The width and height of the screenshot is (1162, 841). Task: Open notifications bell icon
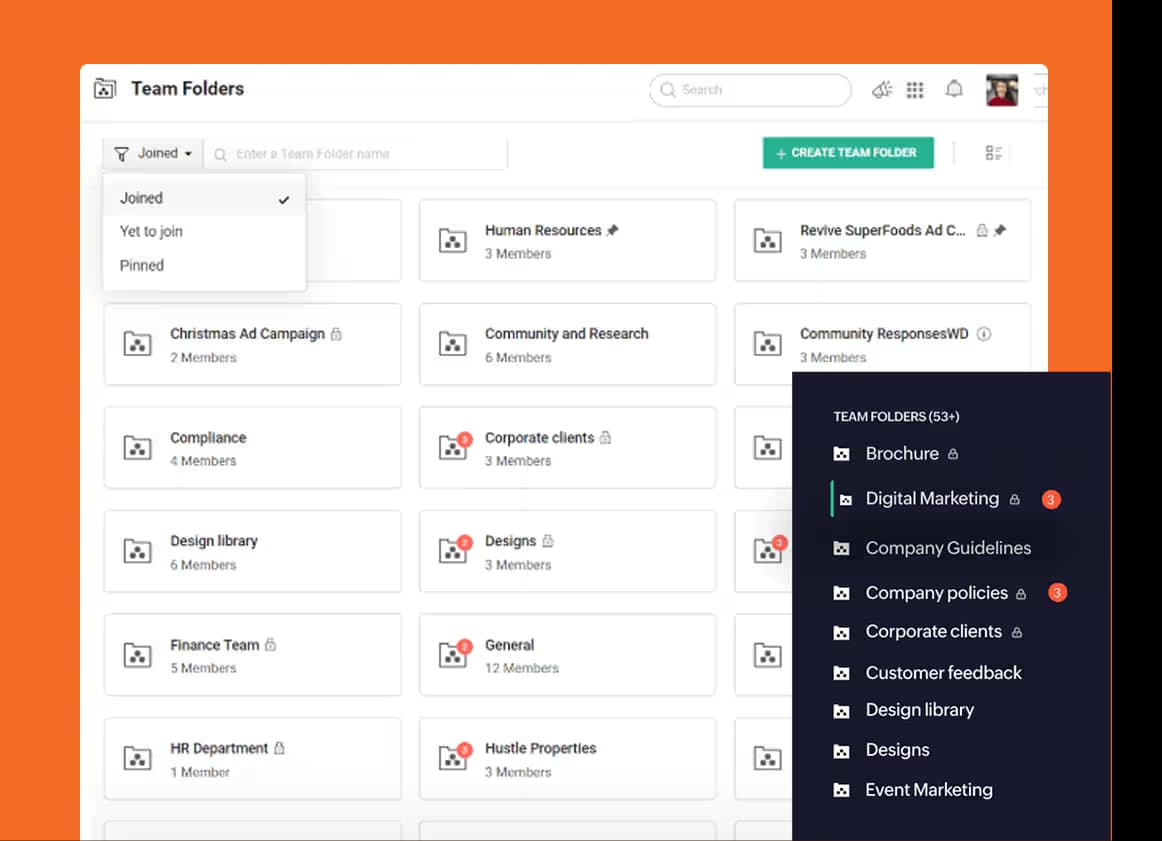pos(954,89)
